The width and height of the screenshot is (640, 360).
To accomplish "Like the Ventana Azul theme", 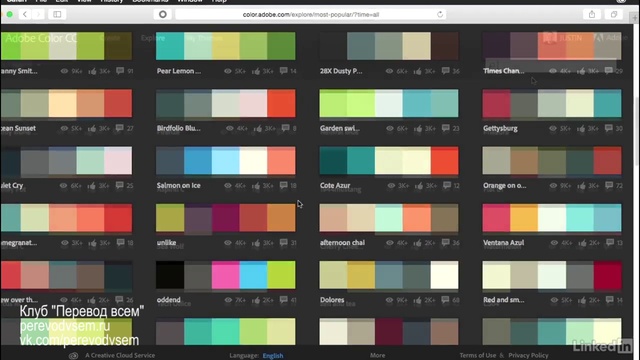I will click(x=582, y=243).
